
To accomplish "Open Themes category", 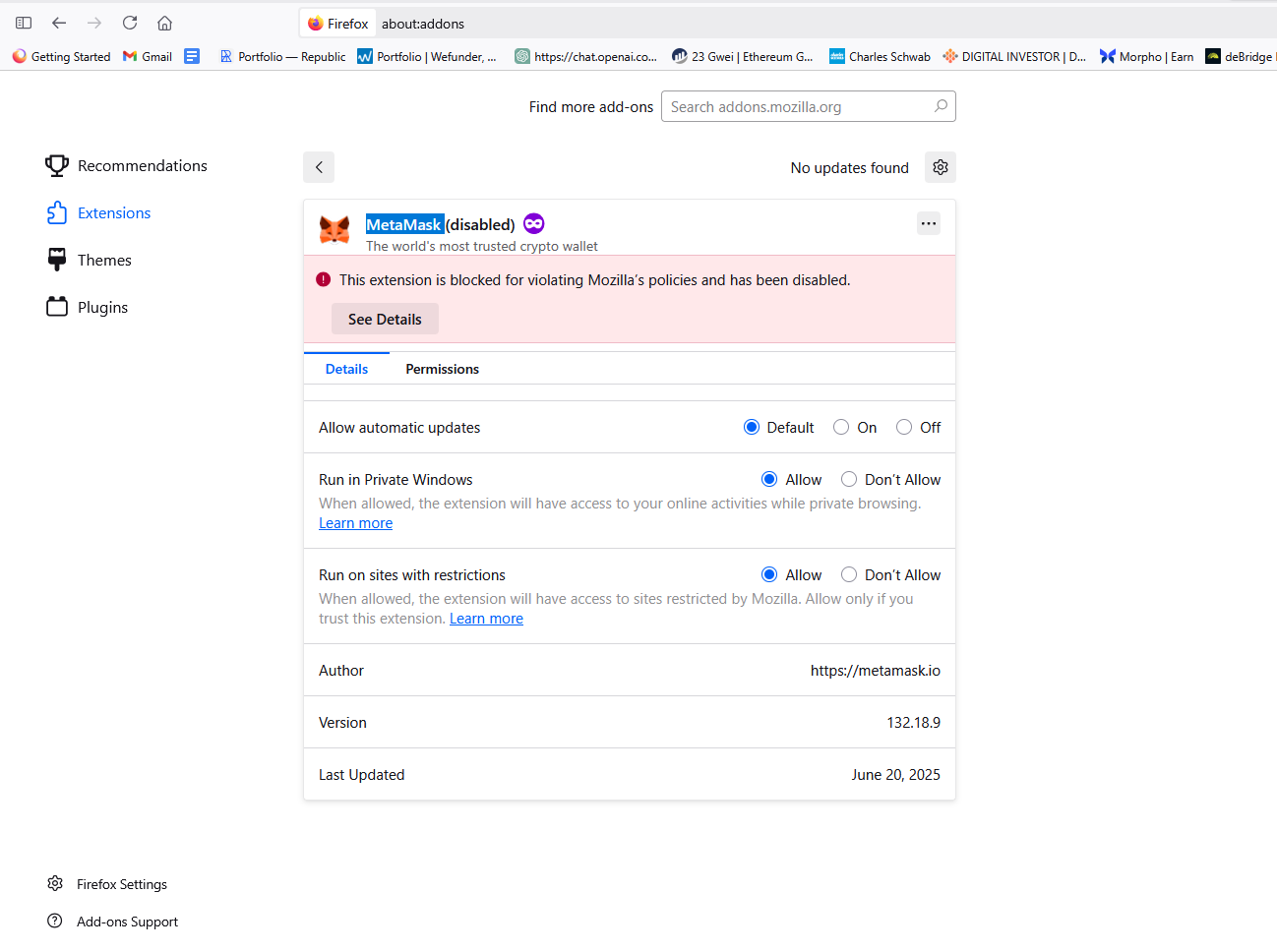I will (89, 260).
